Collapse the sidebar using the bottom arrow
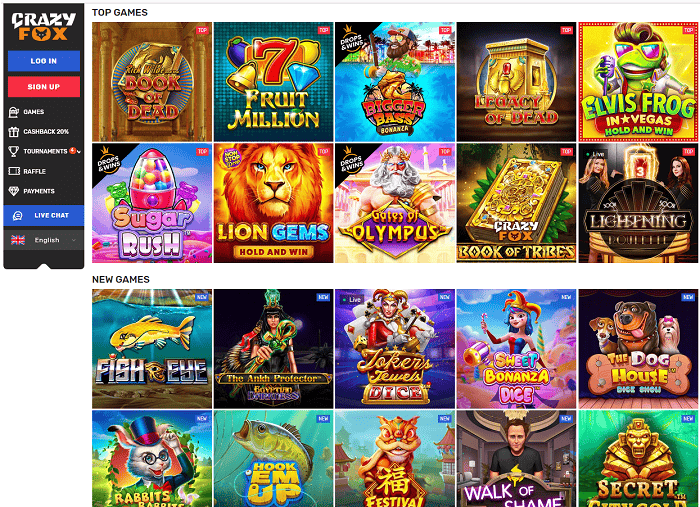Image resolution: width=700 pixels, height=507 pixels. (x=44, y=266)
